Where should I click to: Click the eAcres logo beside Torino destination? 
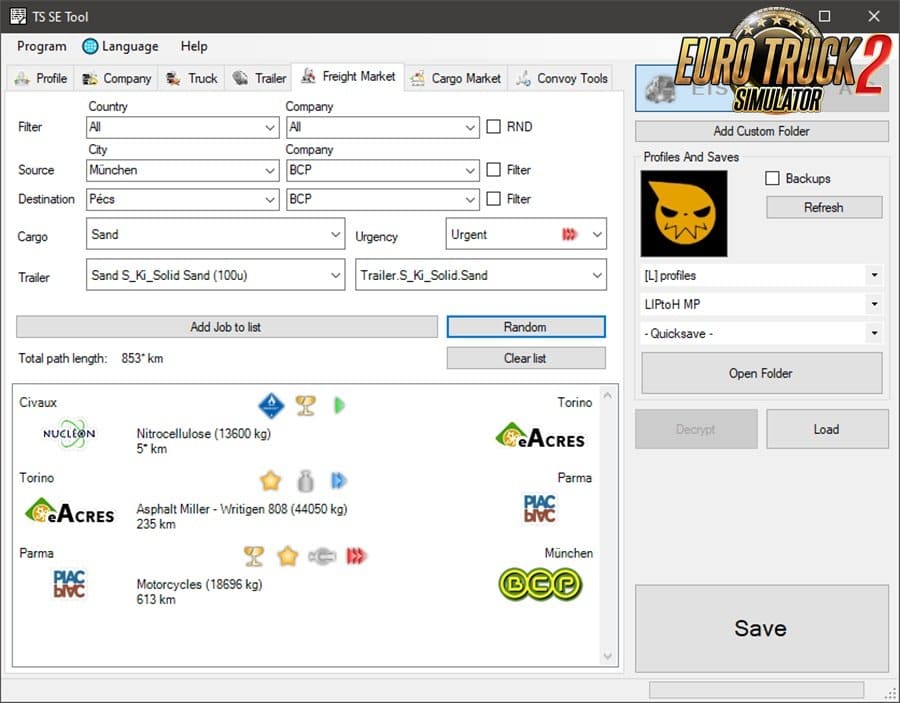(540, 436)
